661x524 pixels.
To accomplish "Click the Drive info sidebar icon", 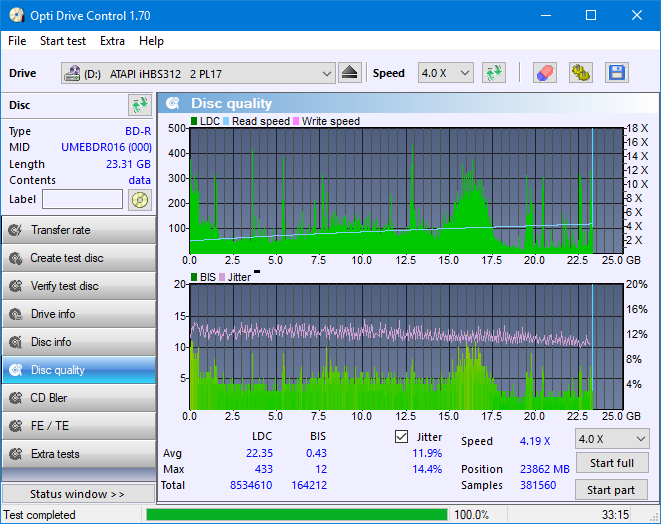I will [16, 314].
